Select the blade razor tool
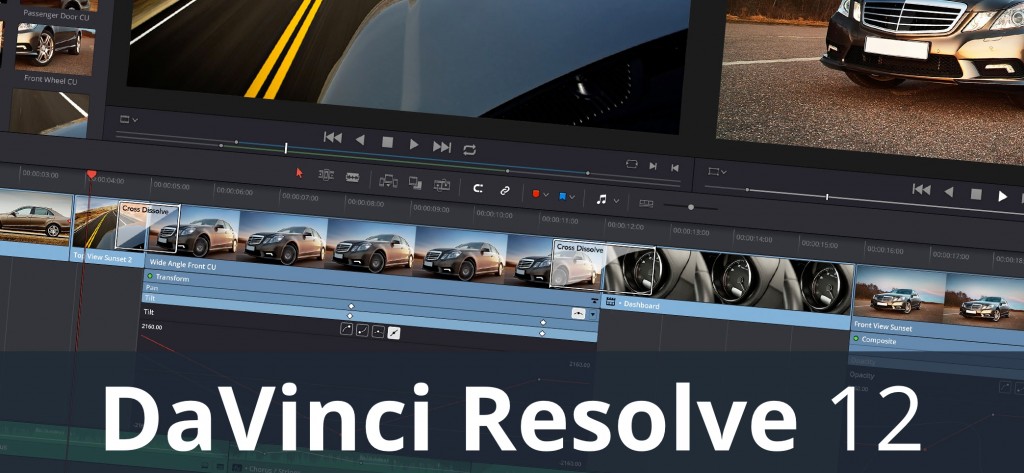The width and height of the screenshot is (1024, 473). (352, 177)
